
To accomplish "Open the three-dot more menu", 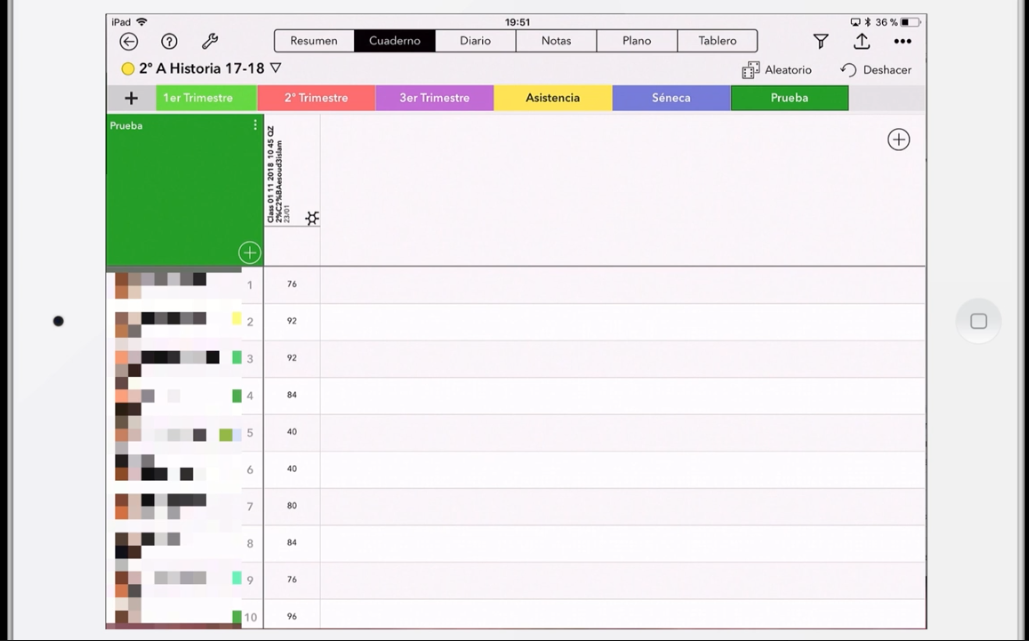I will click(x=902, y=41).
